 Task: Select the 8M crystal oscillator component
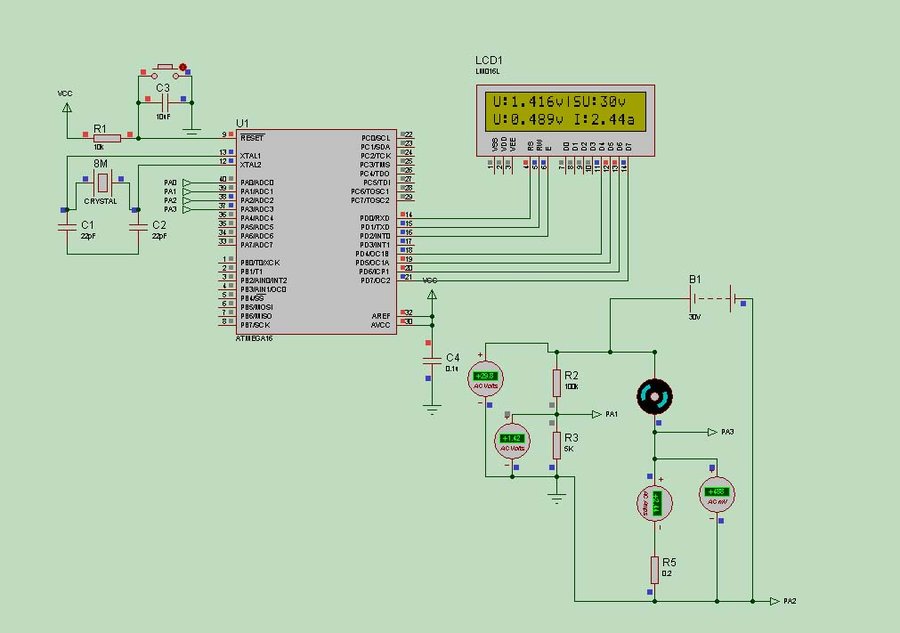pos(102,184)
